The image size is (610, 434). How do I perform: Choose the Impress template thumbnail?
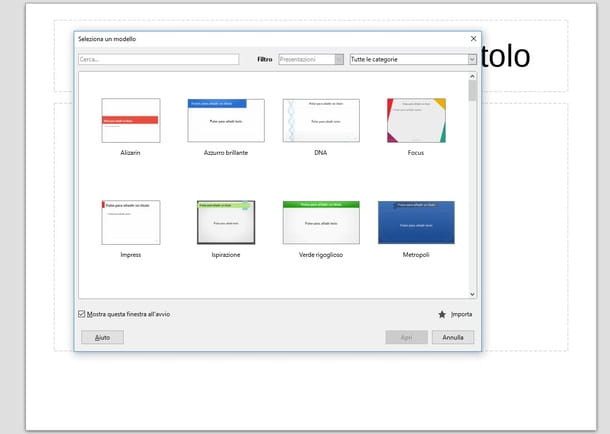click(130, 222)
